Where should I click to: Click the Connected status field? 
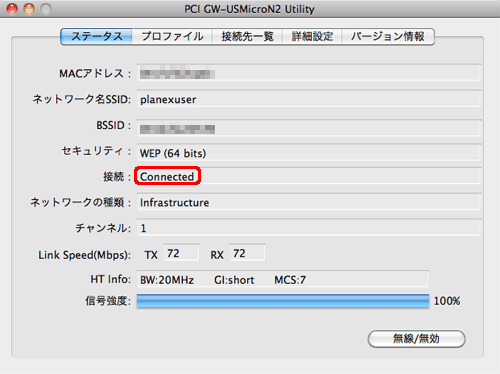pos(309,176)
